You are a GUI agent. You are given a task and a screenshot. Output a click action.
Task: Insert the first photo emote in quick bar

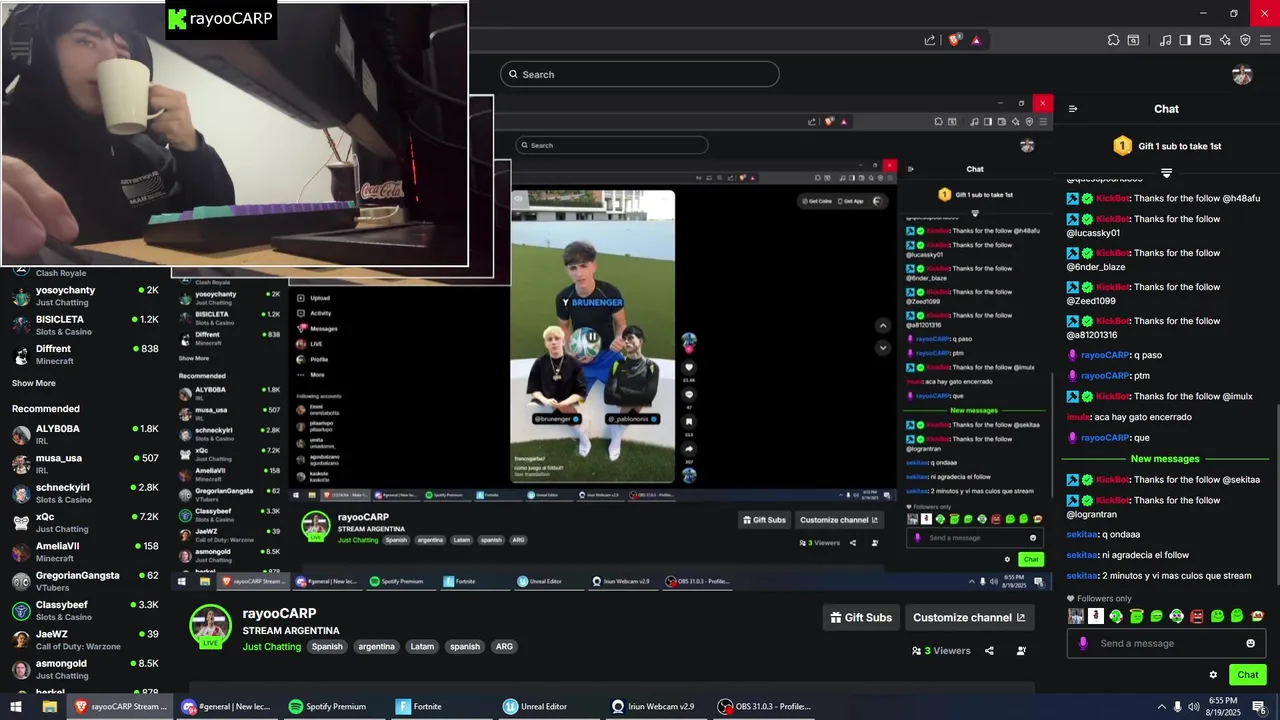click(x=1076, y=616)
